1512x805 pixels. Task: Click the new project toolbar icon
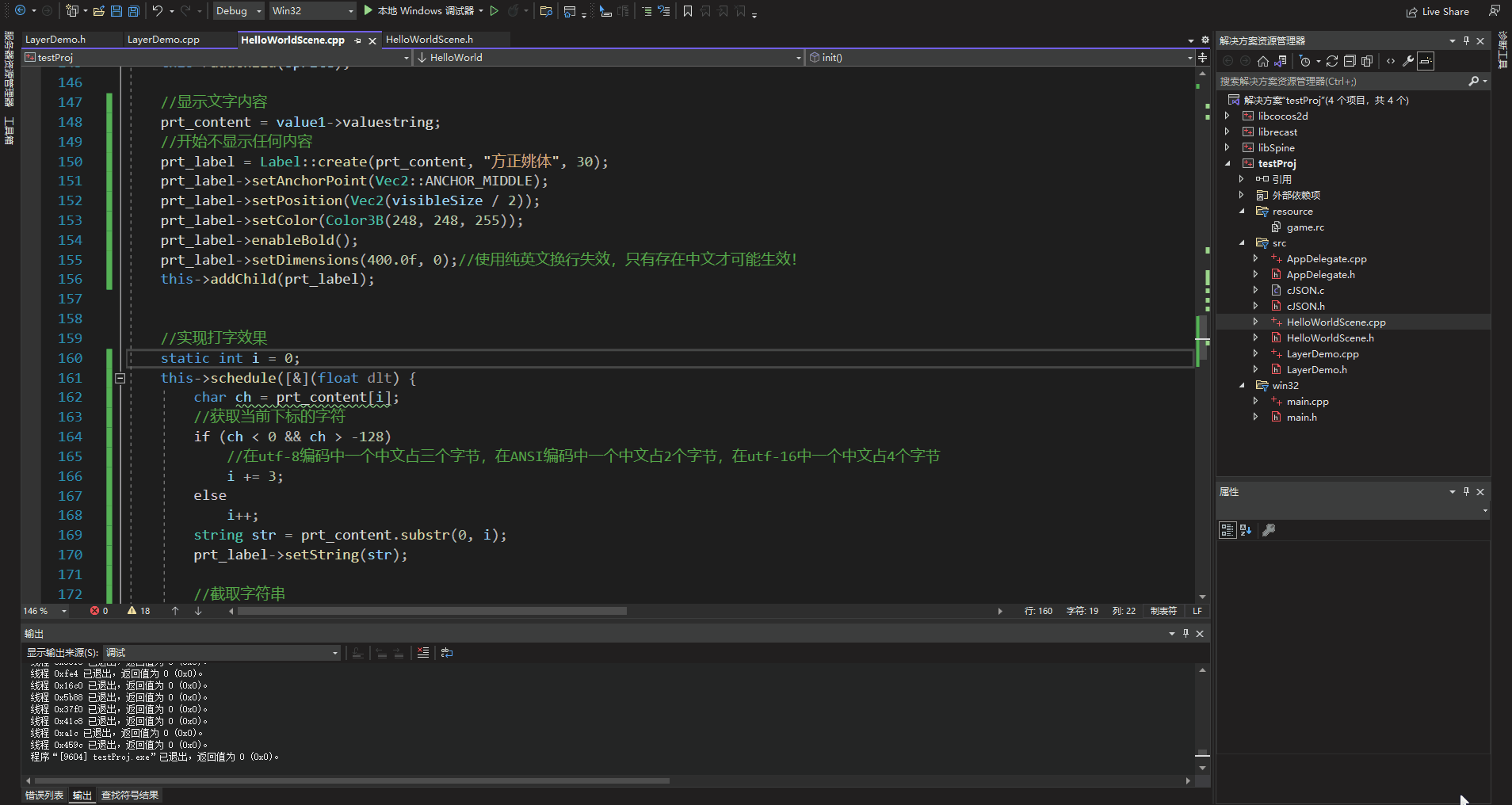point(72,10)
